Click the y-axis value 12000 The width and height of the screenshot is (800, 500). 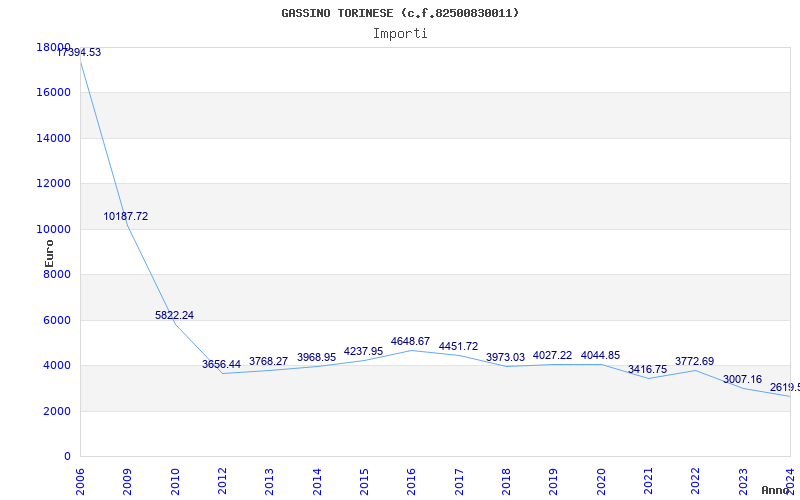point(53,183)
